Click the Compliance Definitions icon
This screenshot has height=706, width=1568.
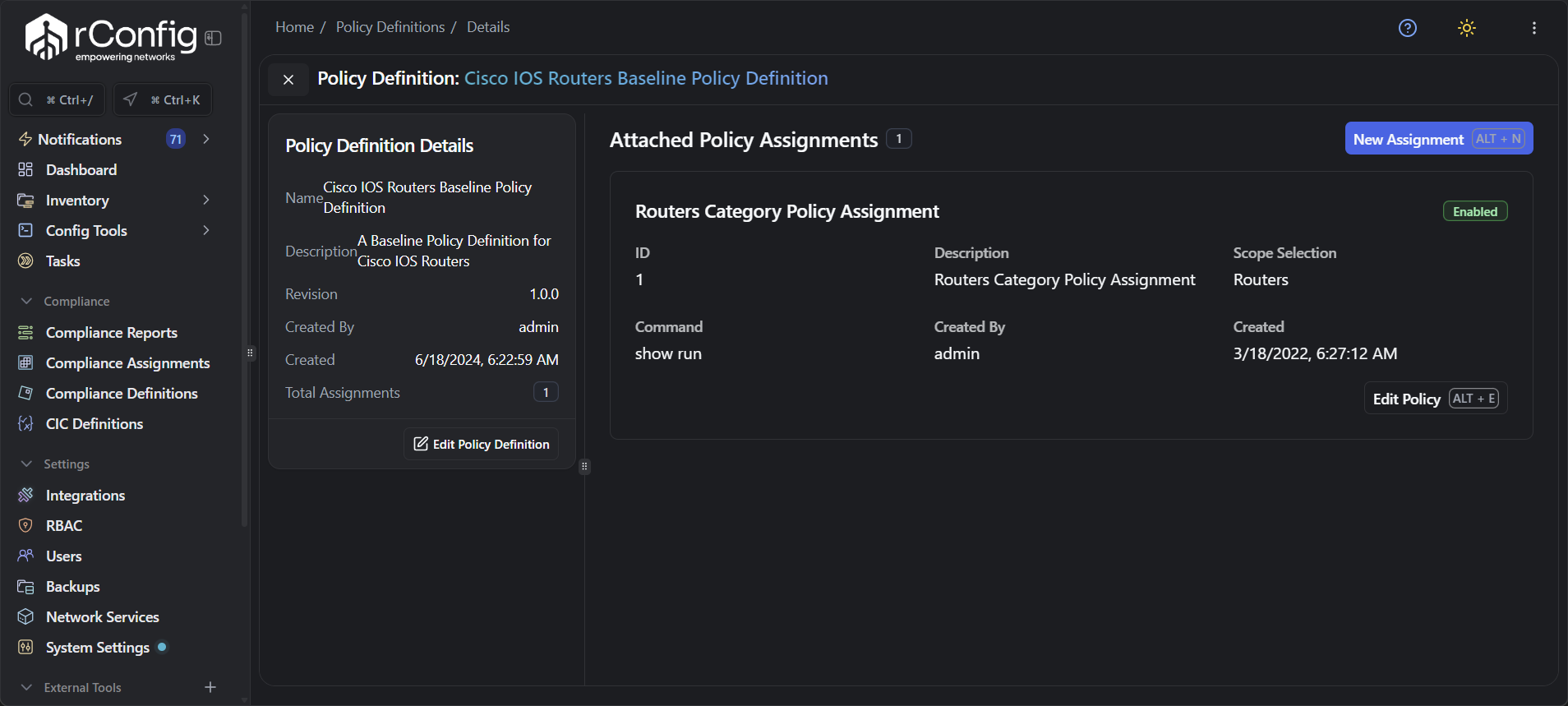pyautogui.click(x=25, y=393)
